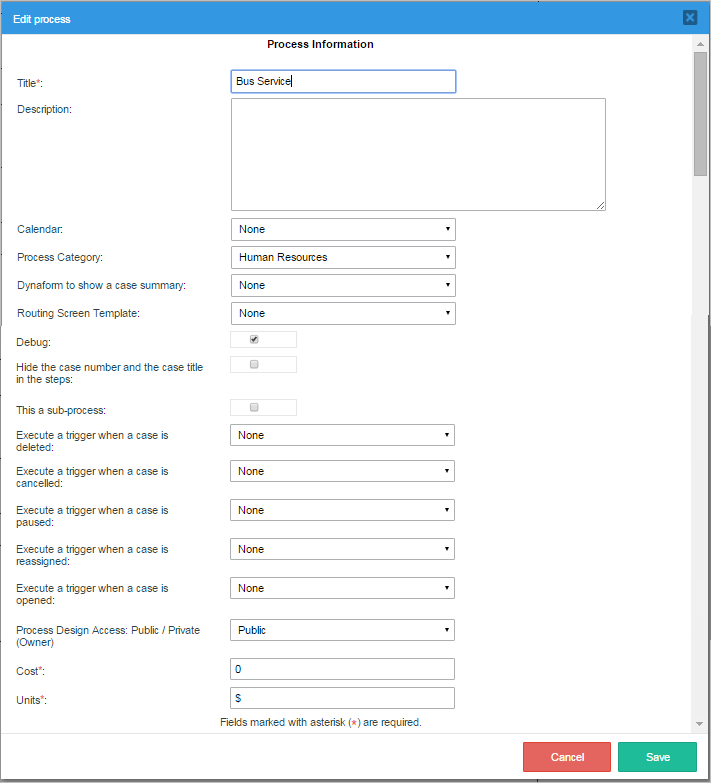711x783 pixels.
Task: Enable hide case number and title checkbox
Action: click(254, 365)
